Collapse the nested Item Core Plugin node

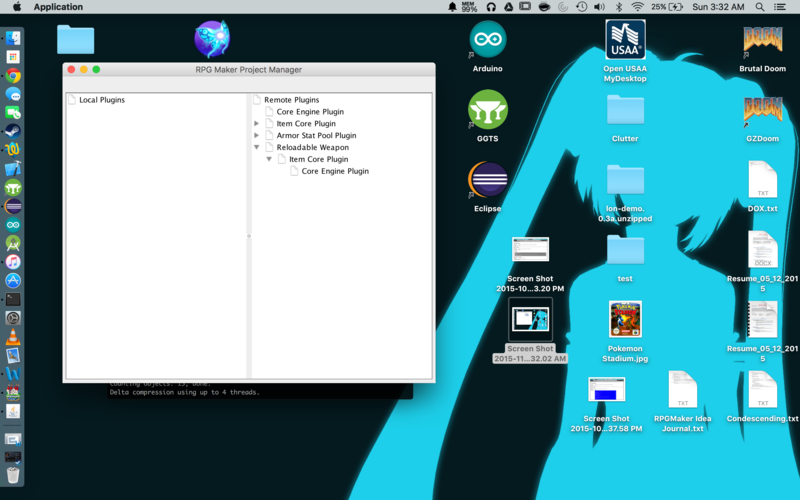tap(269, 160)
